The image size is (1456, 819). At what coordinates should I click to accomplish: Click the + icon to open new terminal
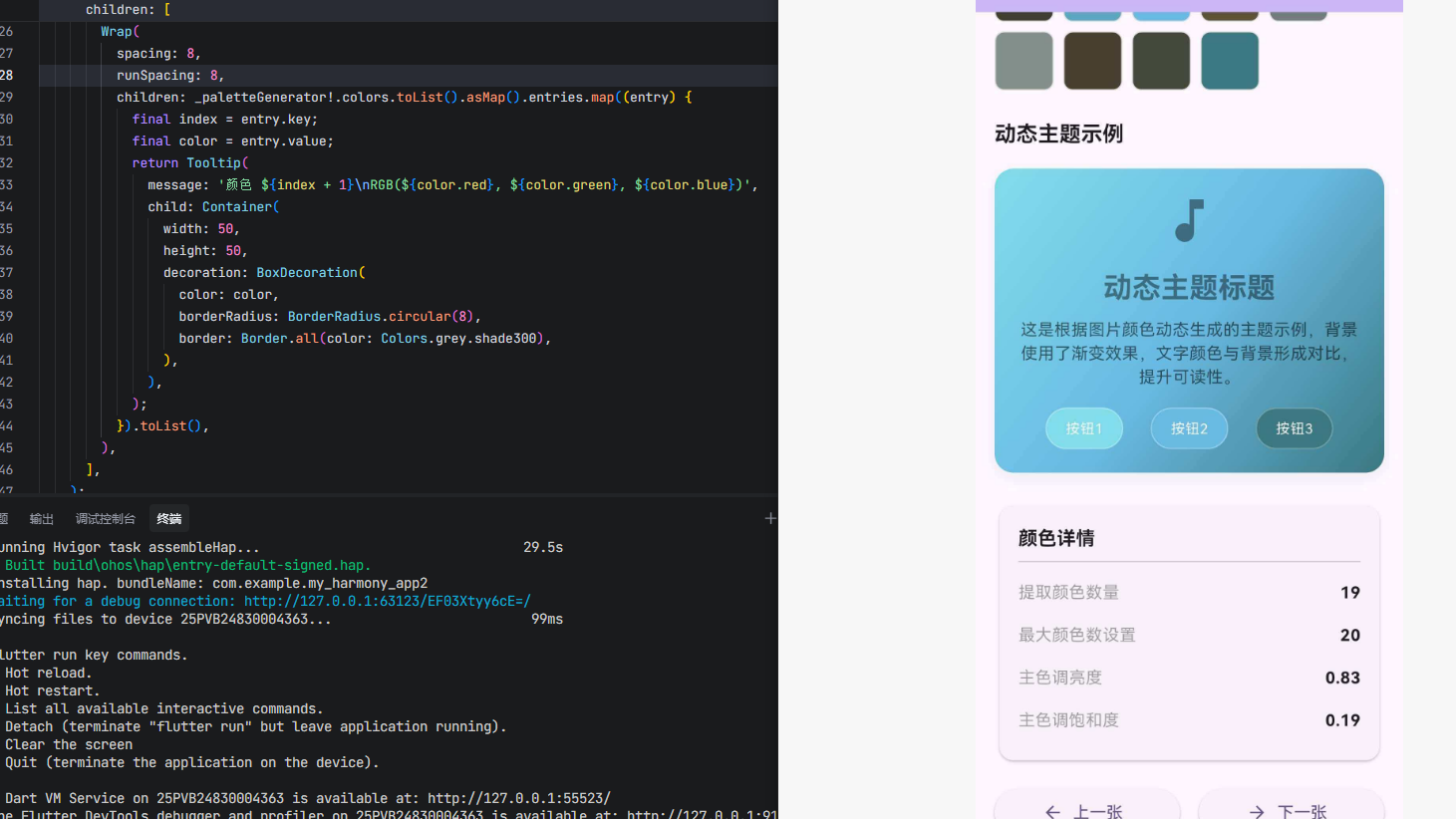(x=769, y=518)
